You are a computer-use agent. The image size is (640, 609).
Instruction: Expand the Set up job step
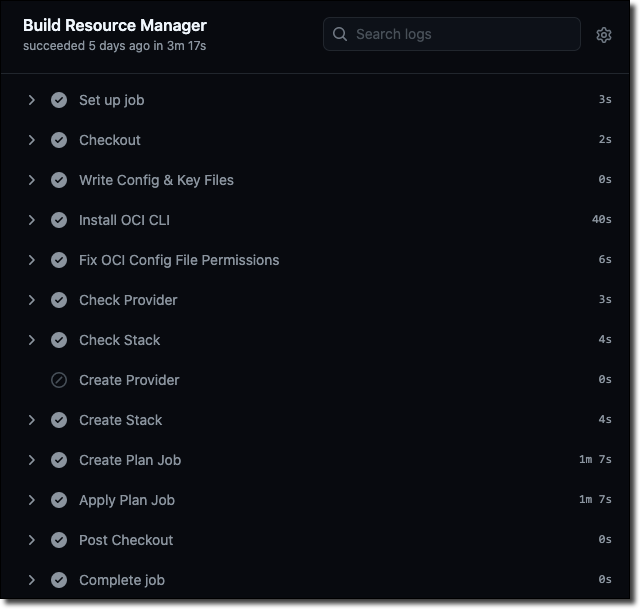32,100
